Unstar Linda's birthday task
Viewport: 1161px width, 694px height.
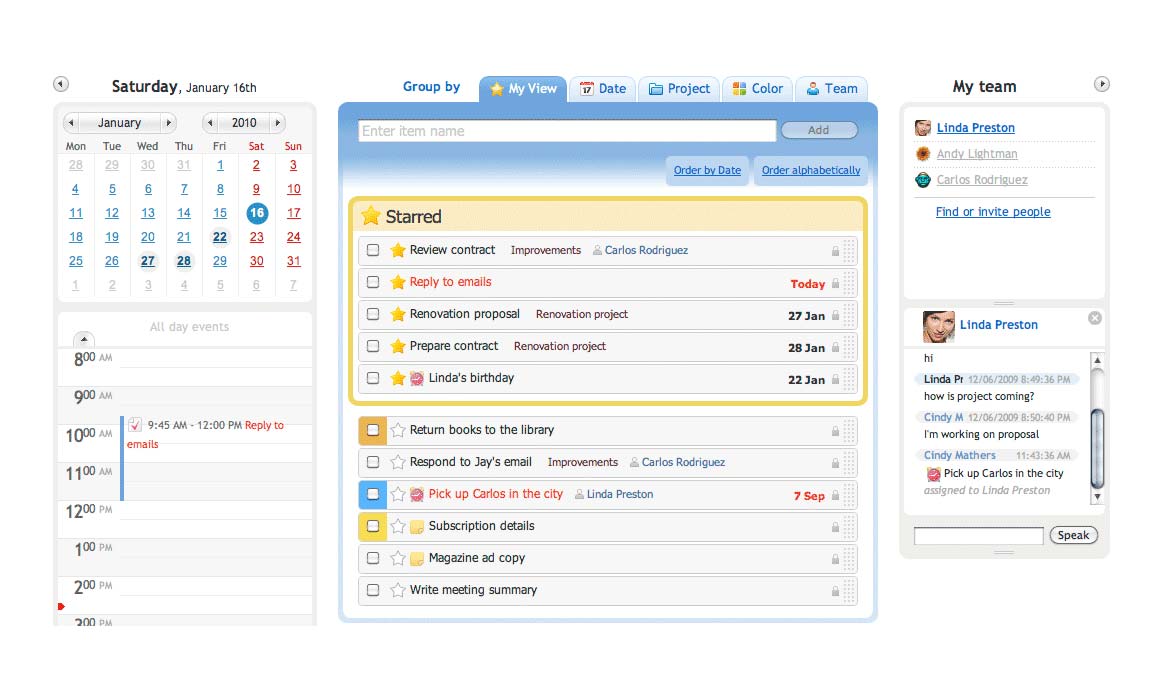[x=398, y=378]
